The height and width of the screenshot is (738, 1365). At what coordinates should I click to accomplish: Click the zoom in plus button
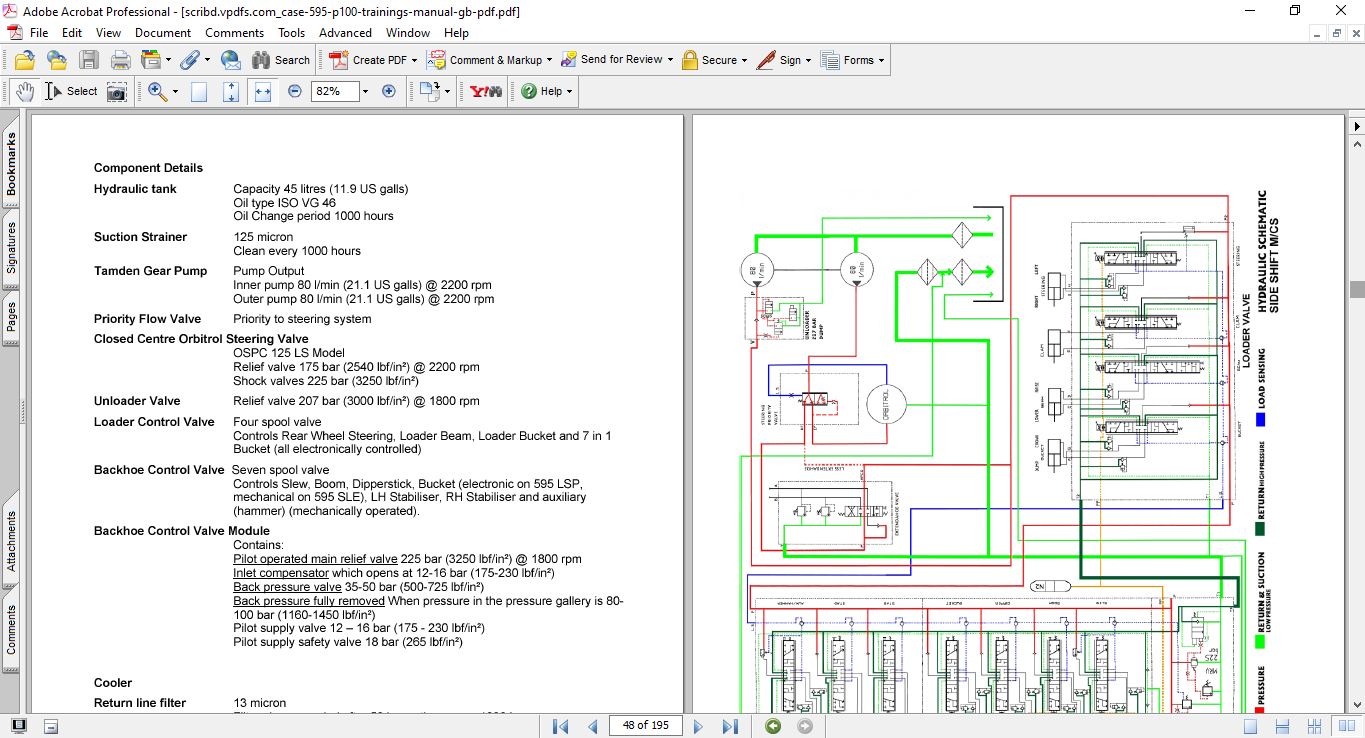point(389,91)
